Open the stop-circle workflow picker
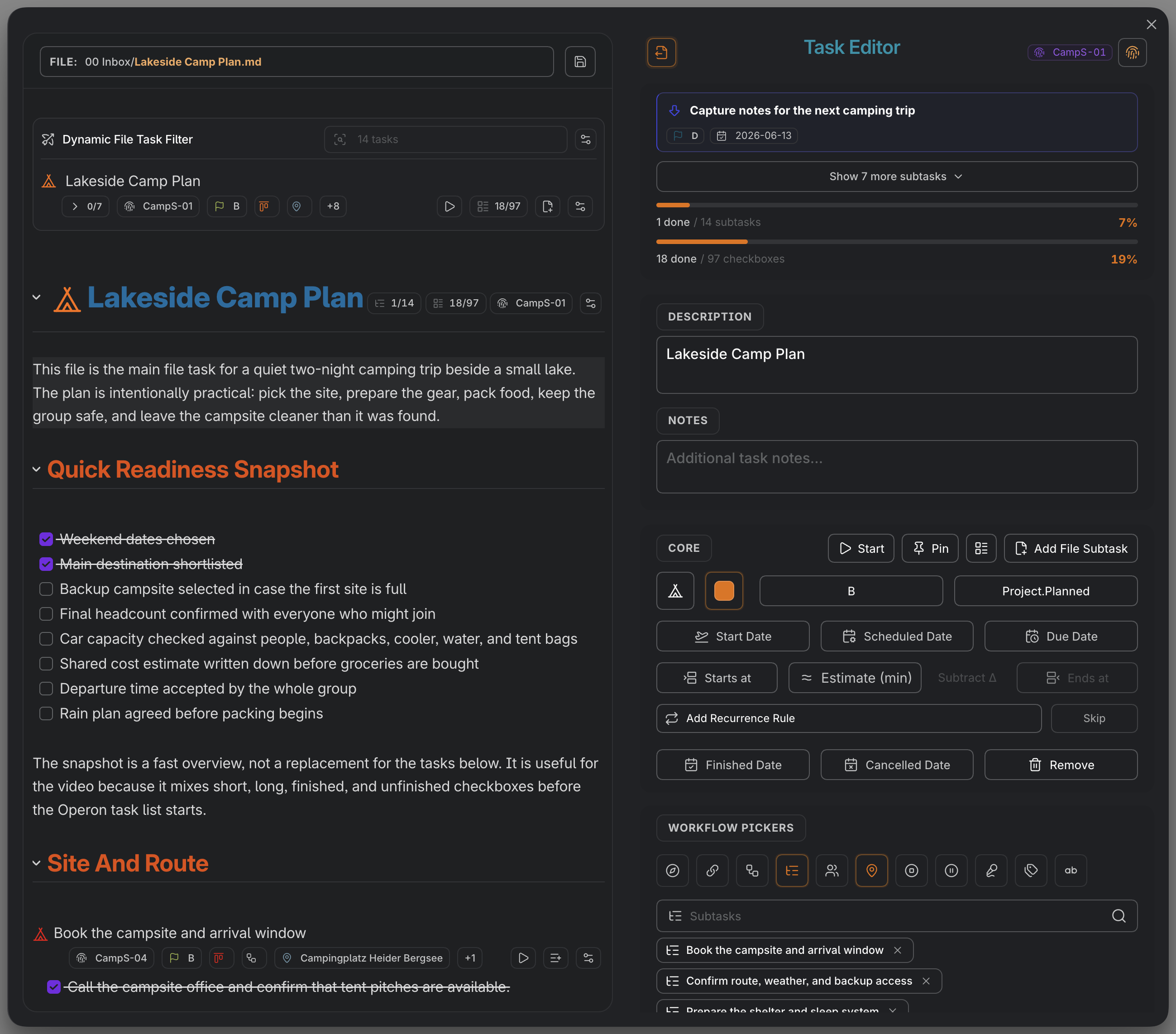 coord(911,870)
